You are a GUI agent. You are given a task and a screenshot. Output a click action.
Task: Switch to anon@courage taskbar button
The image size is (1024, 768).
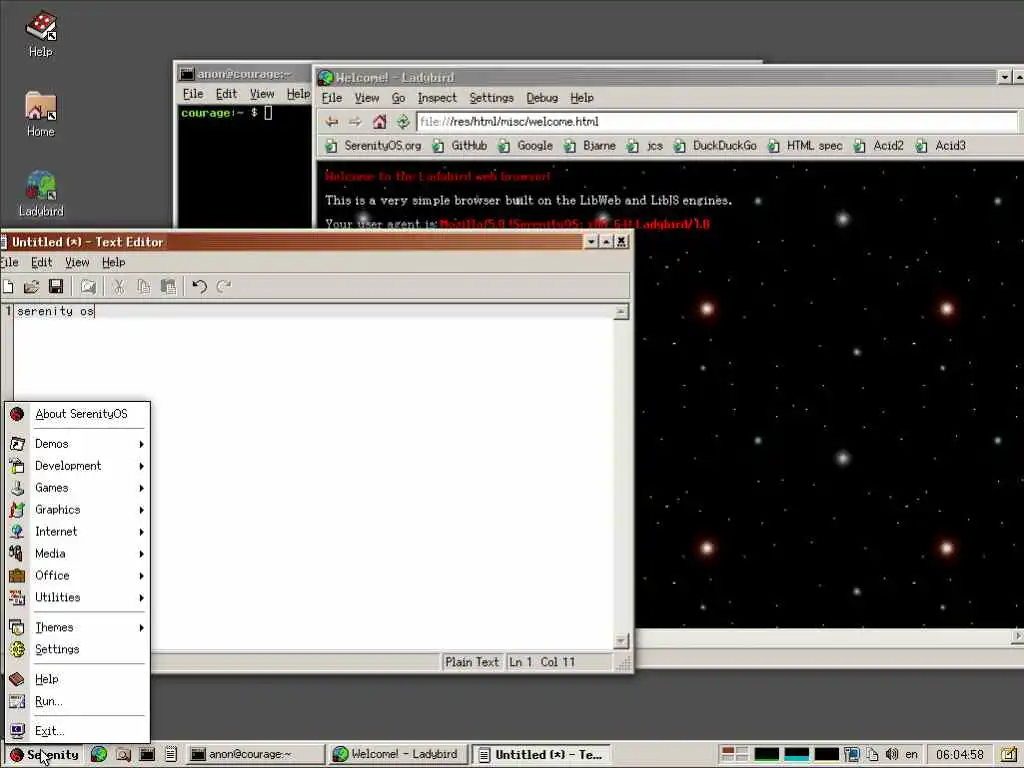pyautogui.click(x=255, y=754)
